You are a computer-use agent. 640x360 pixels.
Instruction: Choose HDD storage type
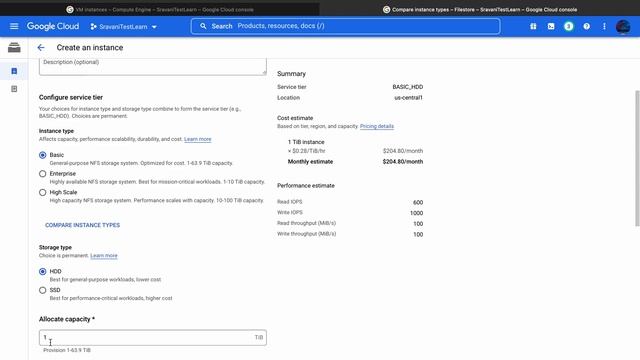[42, 271]
